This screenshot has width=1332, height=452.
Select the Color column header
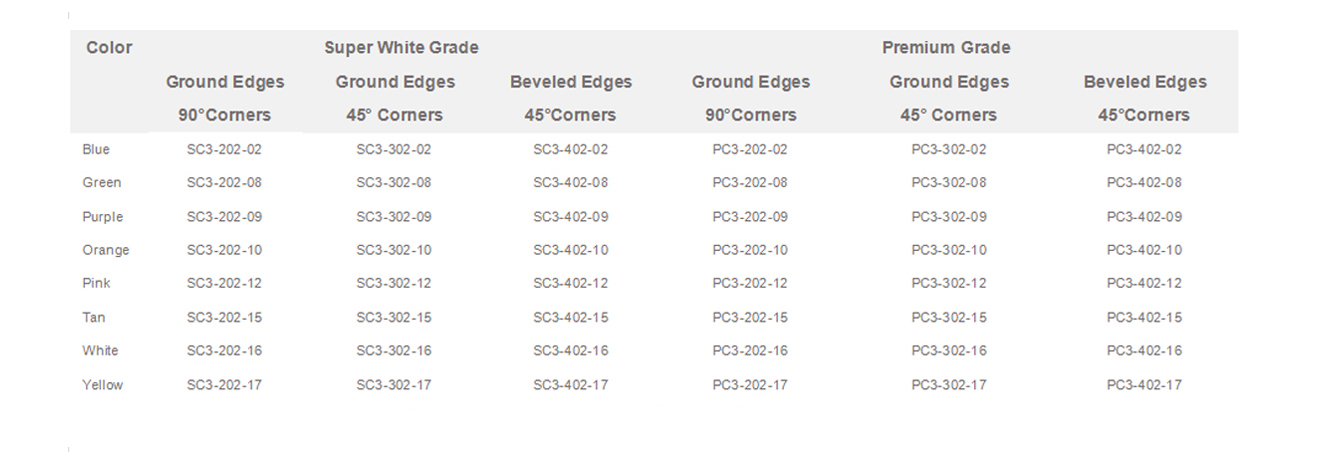(x=109, y=48)
